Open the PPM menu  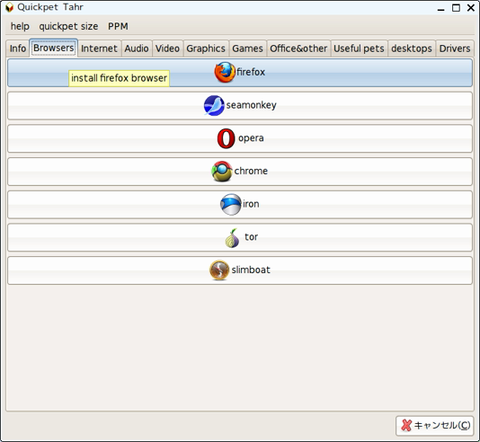118,26
